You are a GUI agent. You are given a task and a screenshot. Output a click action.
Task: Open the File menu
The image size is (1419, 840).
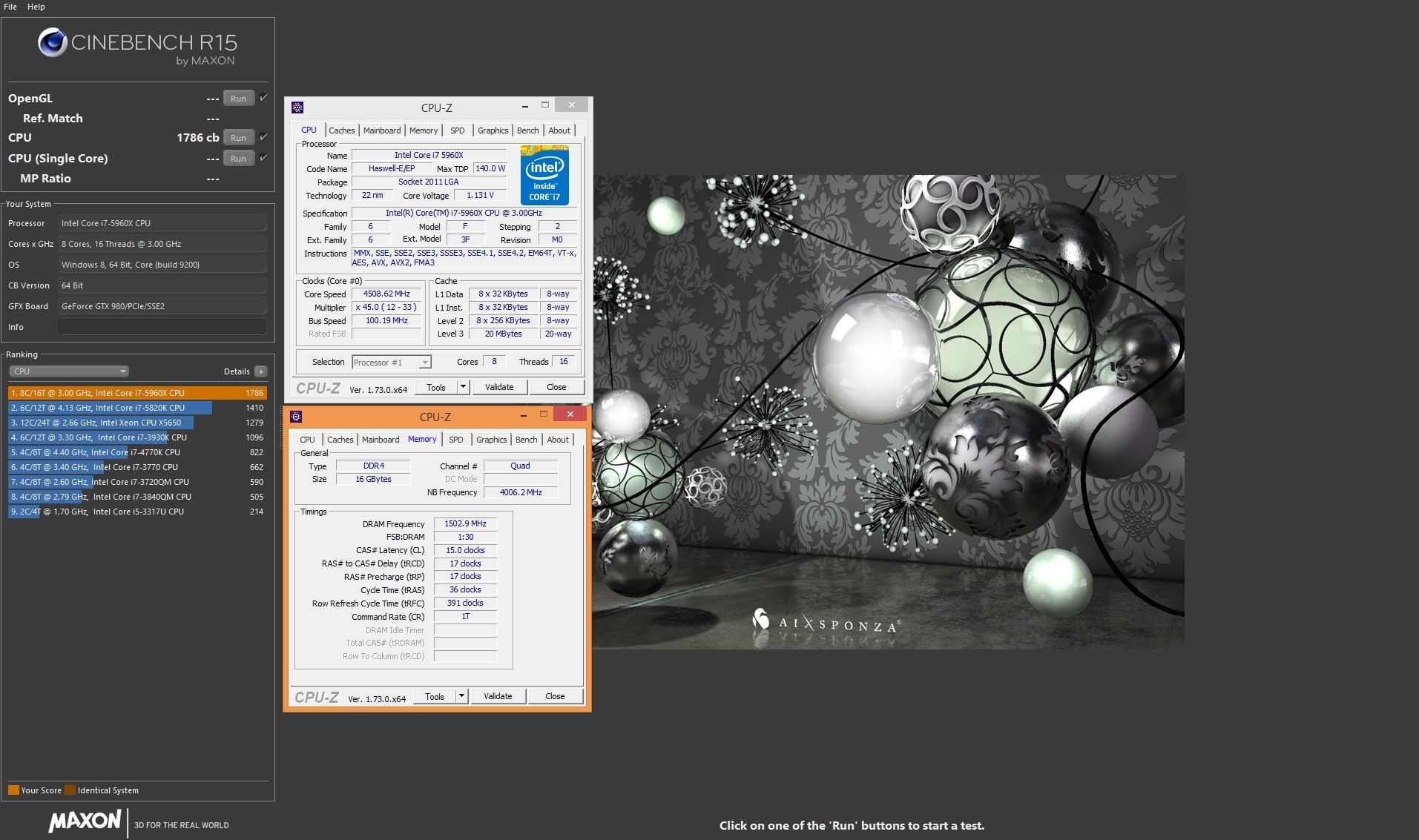coord(10,7)
